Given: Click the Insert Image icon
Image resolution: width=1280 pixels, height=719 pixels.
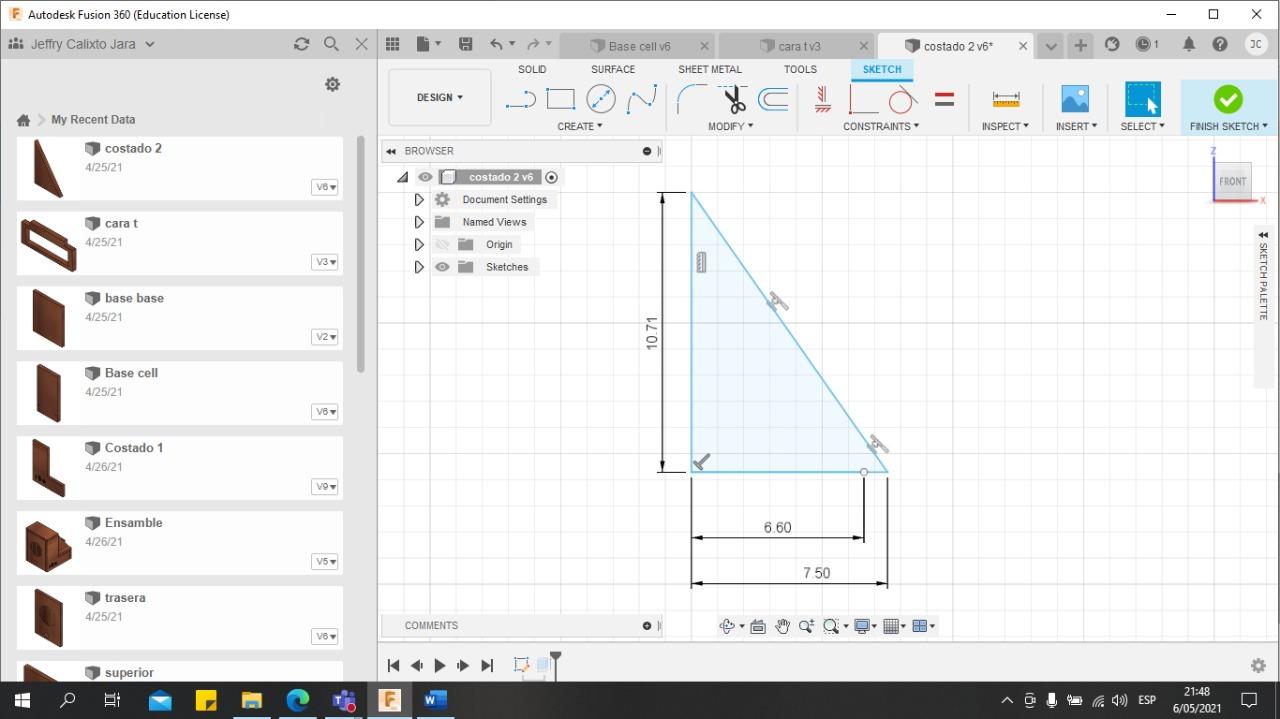Looking at the screenshot, I should (1075, 99).
